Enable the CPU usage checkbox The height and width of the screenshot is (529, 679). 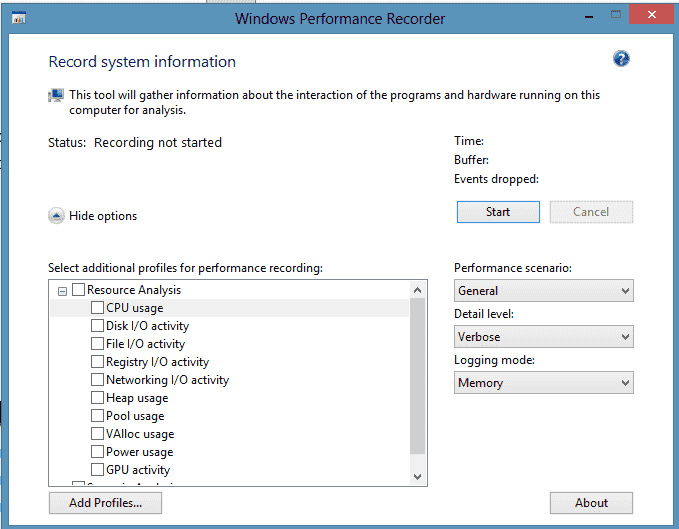[x=98, y=308]
